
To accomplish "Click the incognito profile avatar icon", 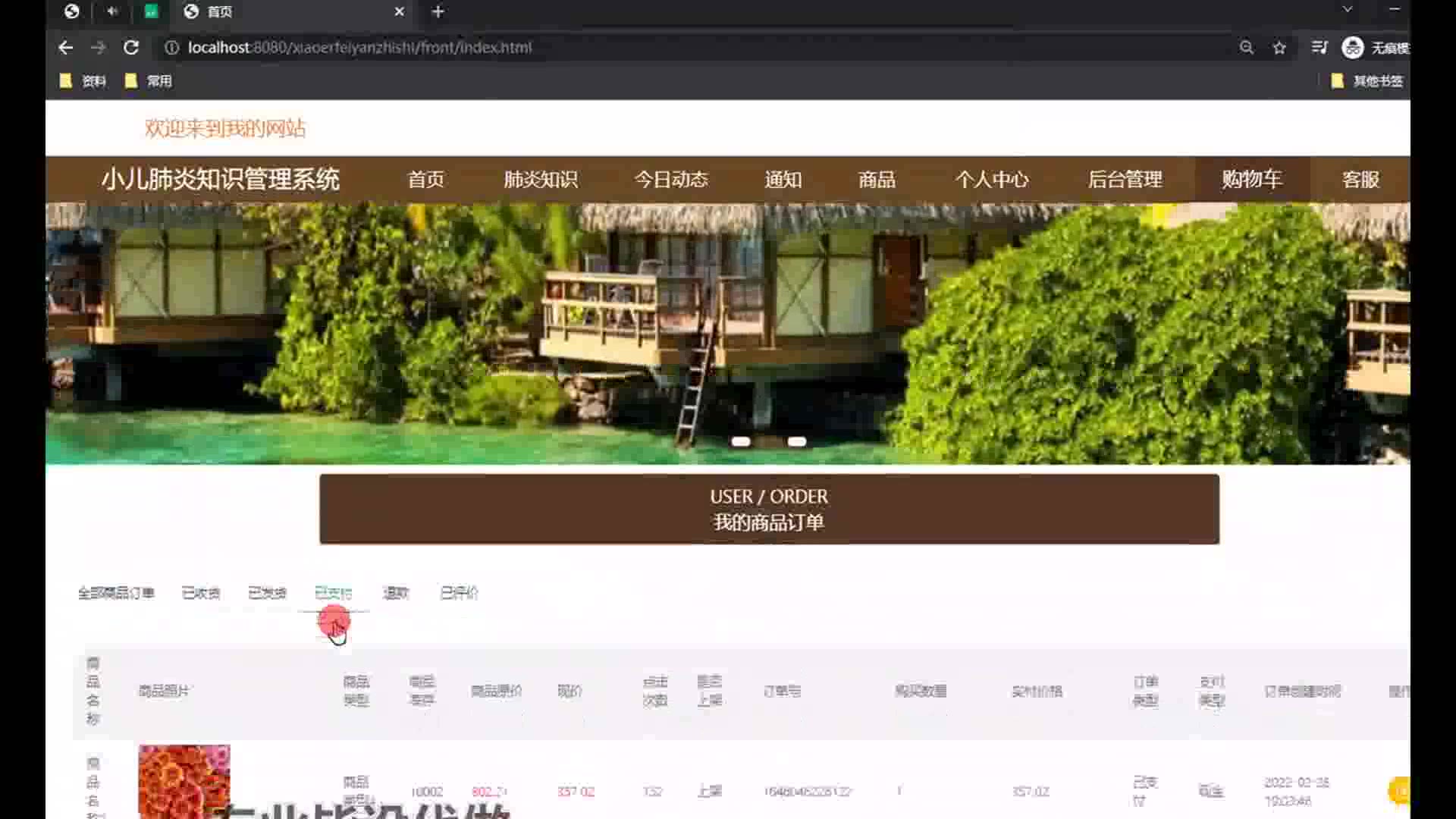I will click(1352, 48).
